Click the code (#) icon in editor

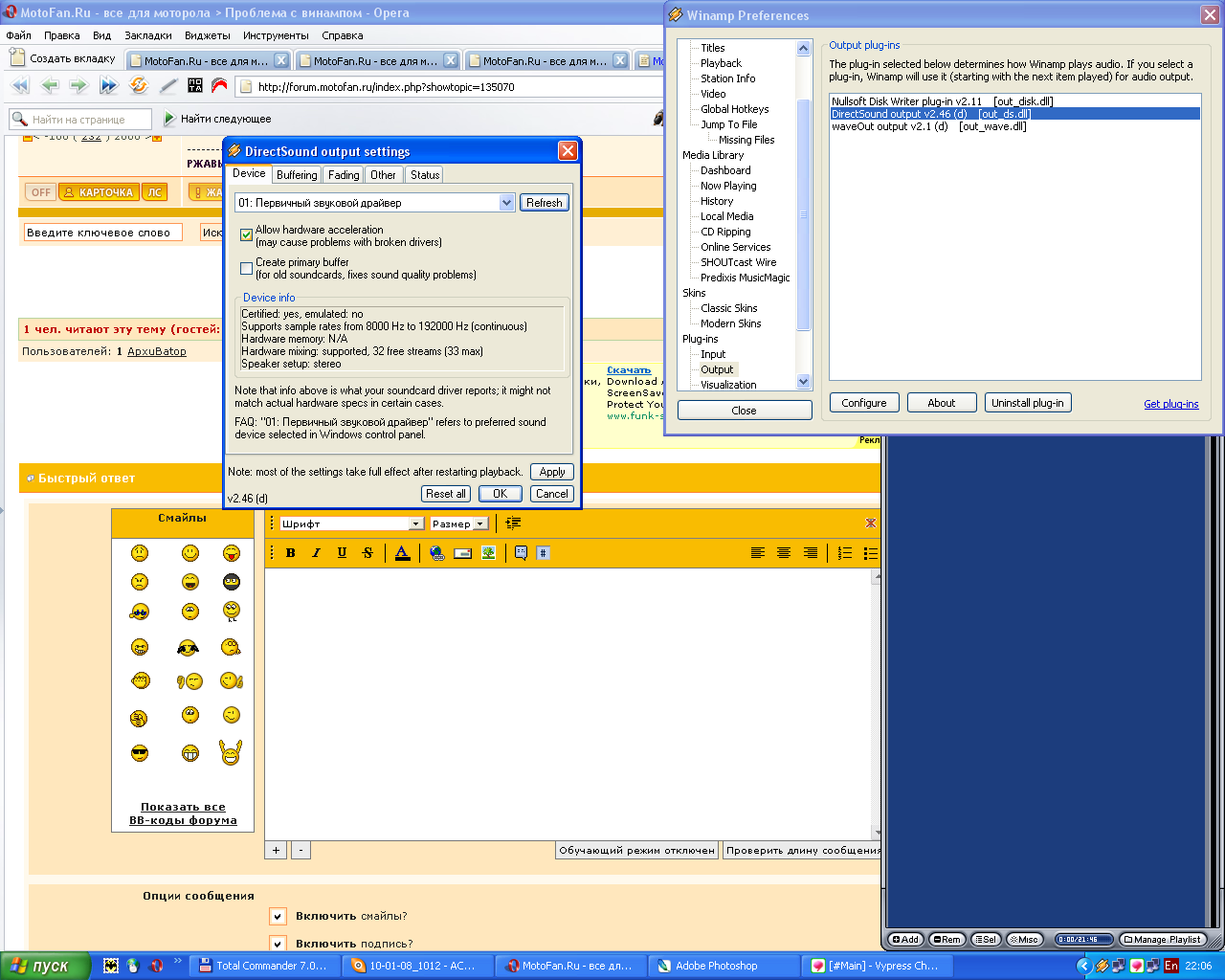tap(543, 552)
